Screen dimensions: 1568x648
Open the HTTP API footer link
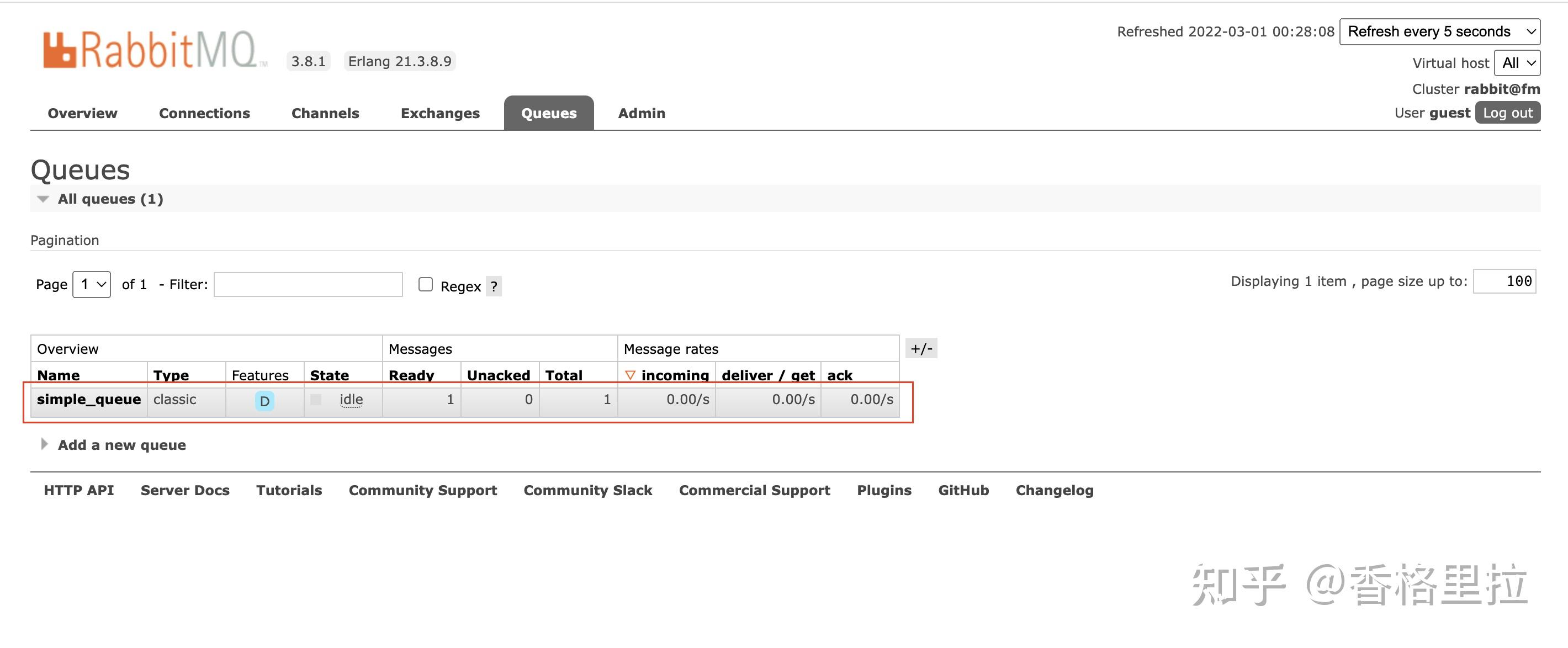click(78, 490)
